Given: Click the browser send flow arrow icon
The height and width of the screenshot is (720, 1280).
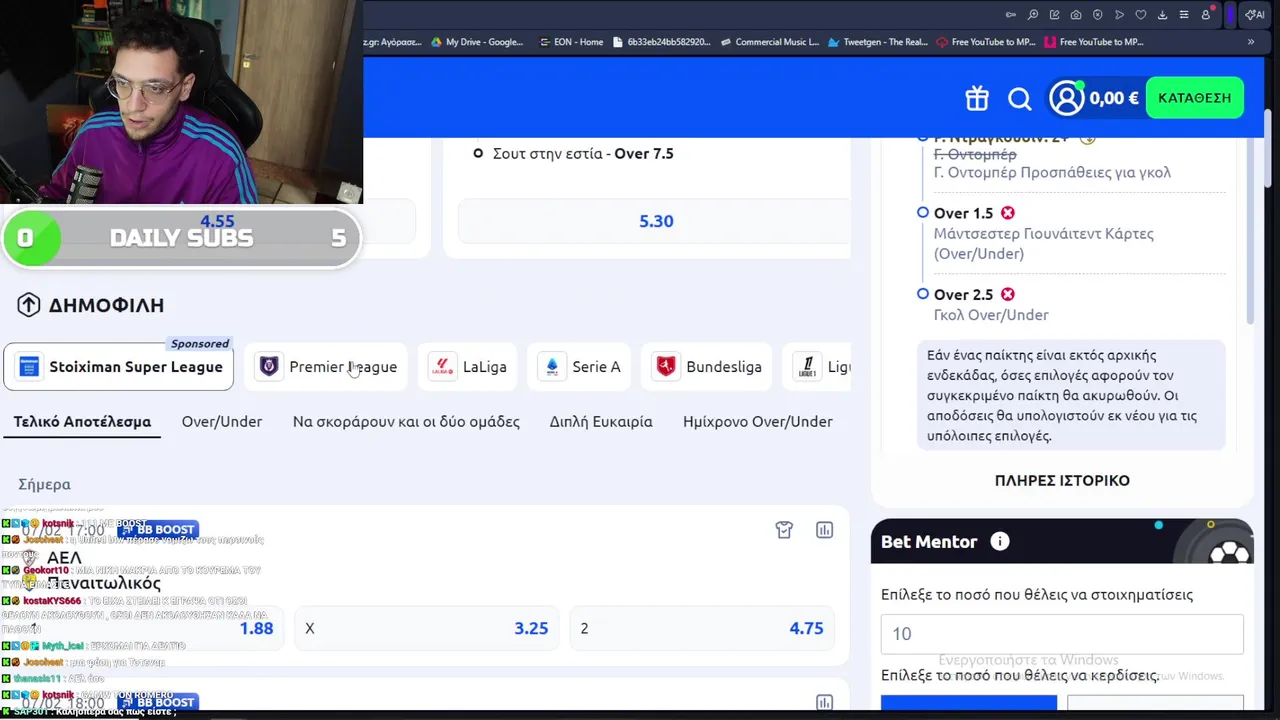Looking at the screenshot, I should pos(1119,15).
